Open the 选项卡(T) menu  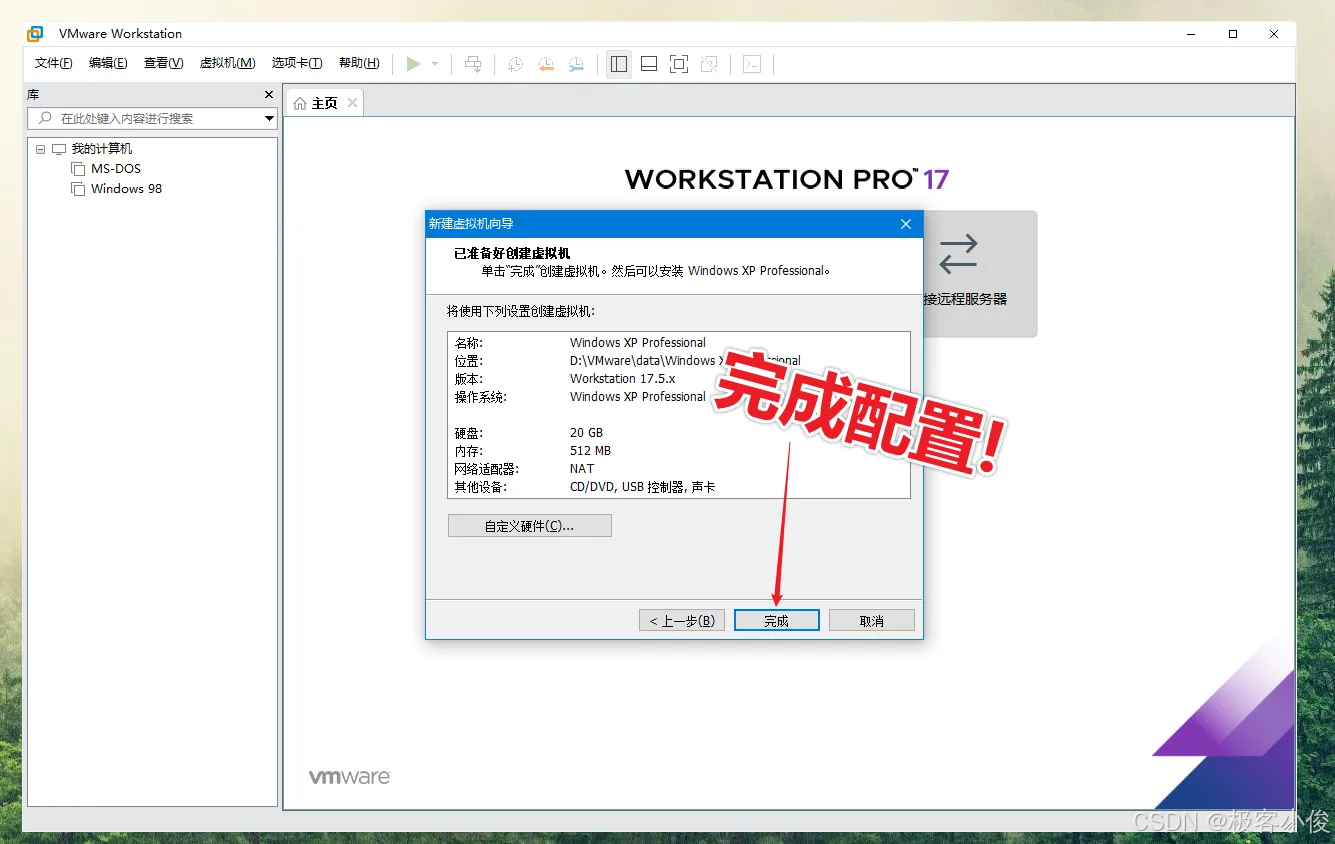297,63
